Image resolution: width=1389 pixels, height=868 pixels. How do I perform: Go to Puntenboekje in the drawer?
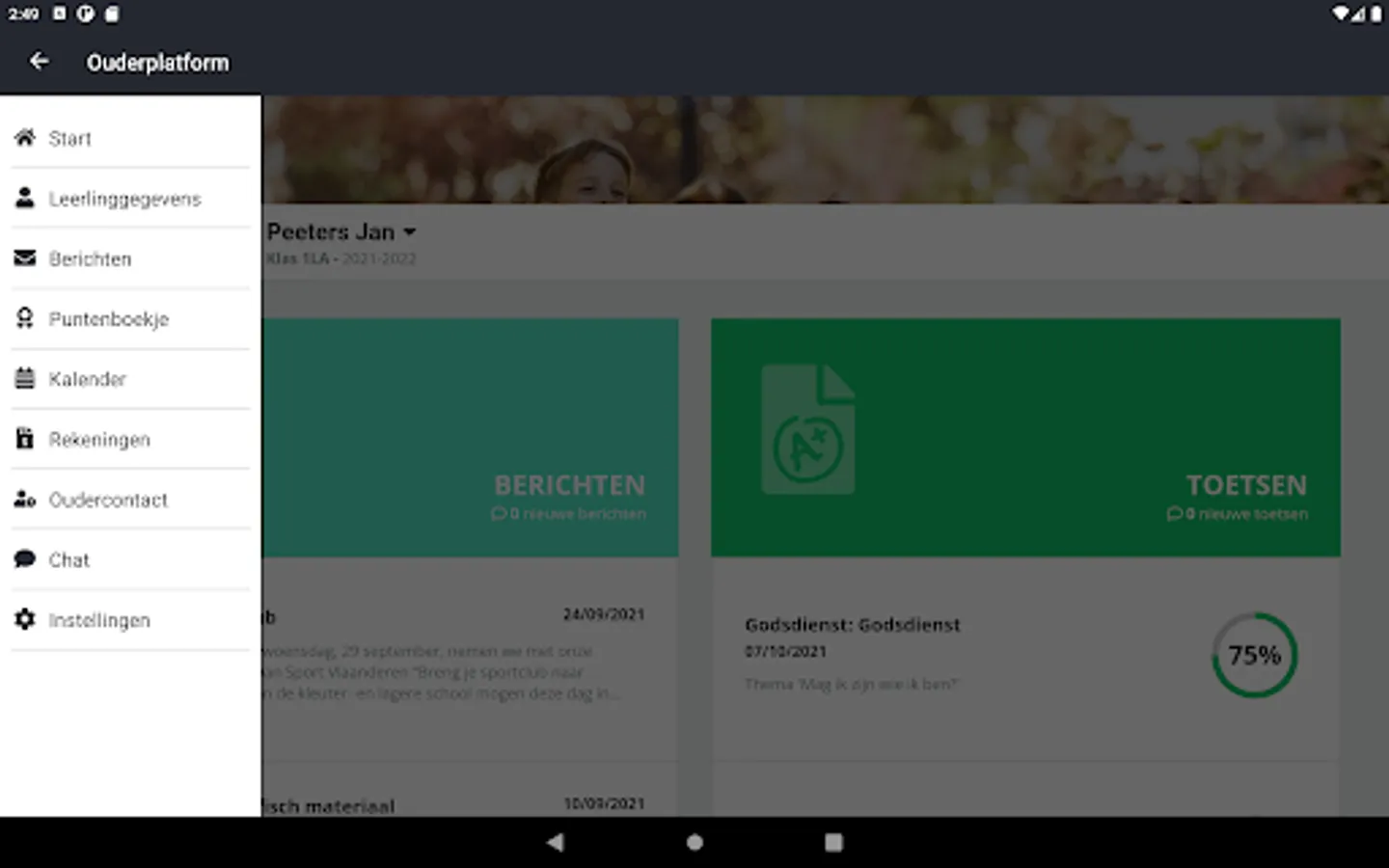coord(130,318)
